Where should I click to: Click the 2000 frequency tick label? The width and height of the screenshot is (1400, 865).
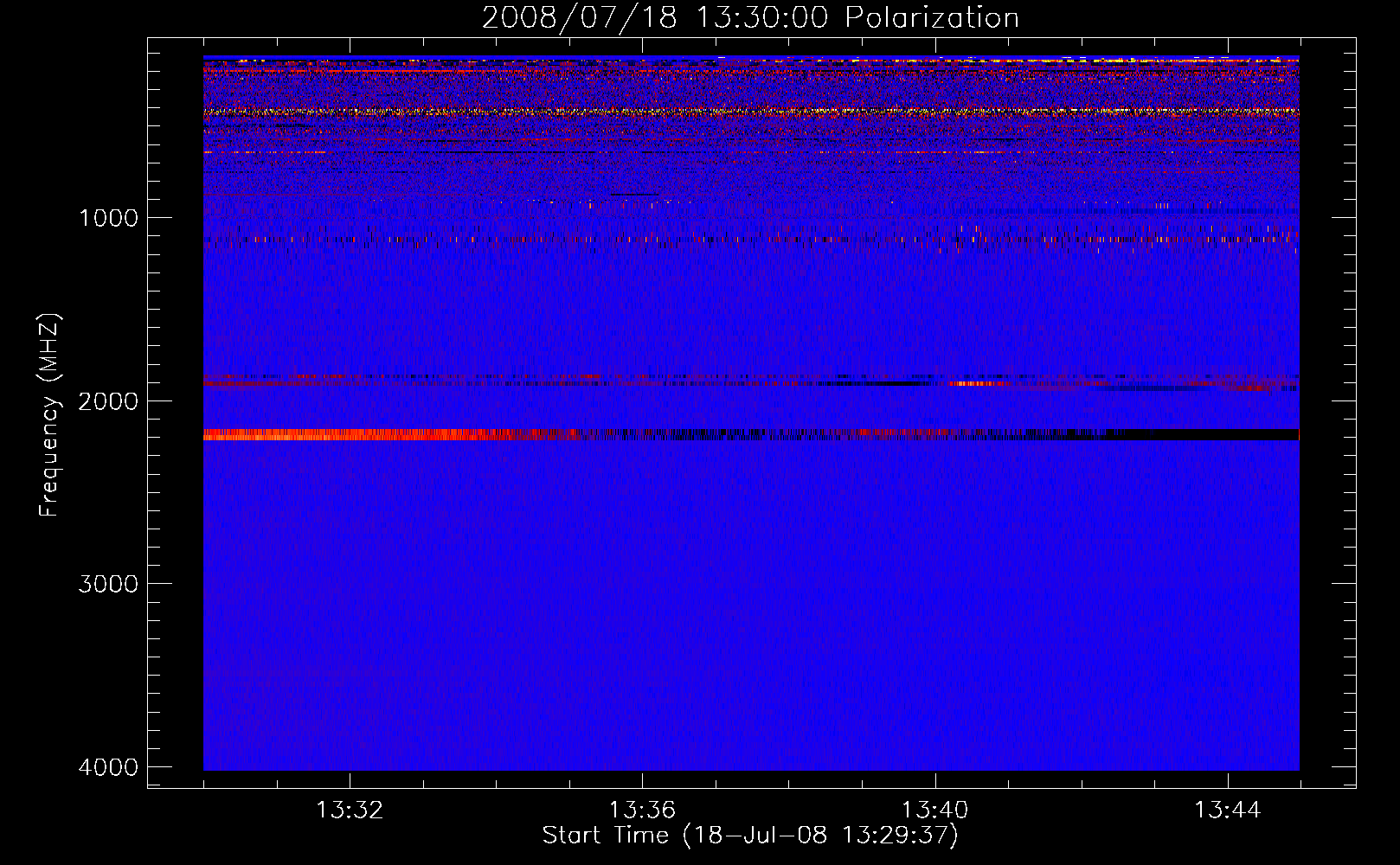108,401
